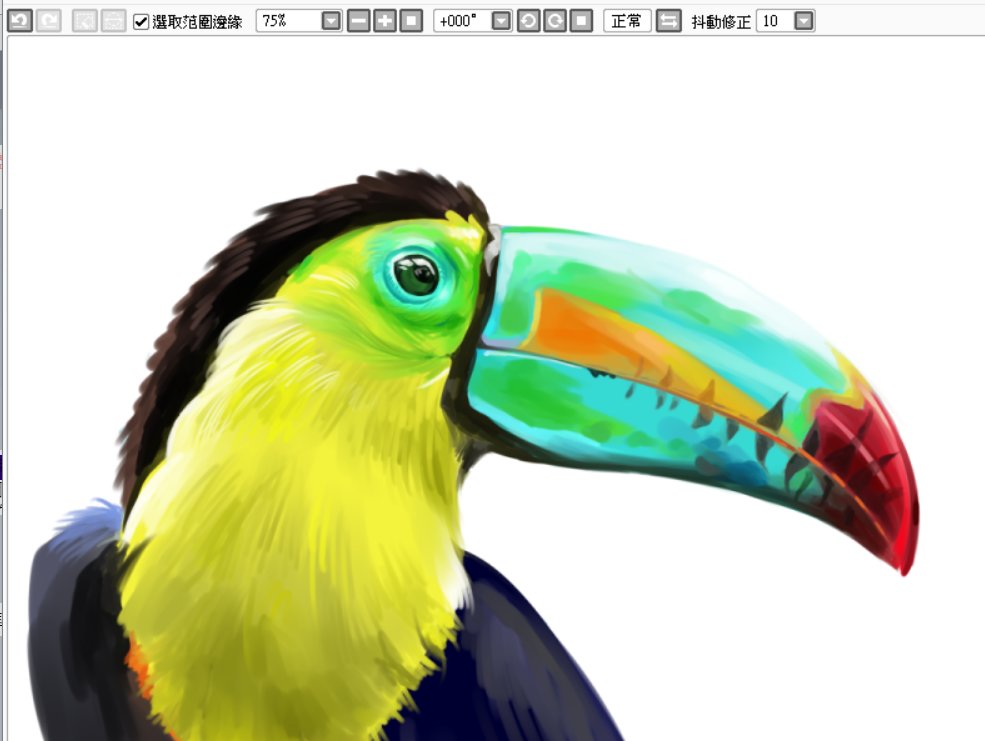Toggle the 選取範圍邊緣 checkbox
985x741 pixels.
pos(141,22)
